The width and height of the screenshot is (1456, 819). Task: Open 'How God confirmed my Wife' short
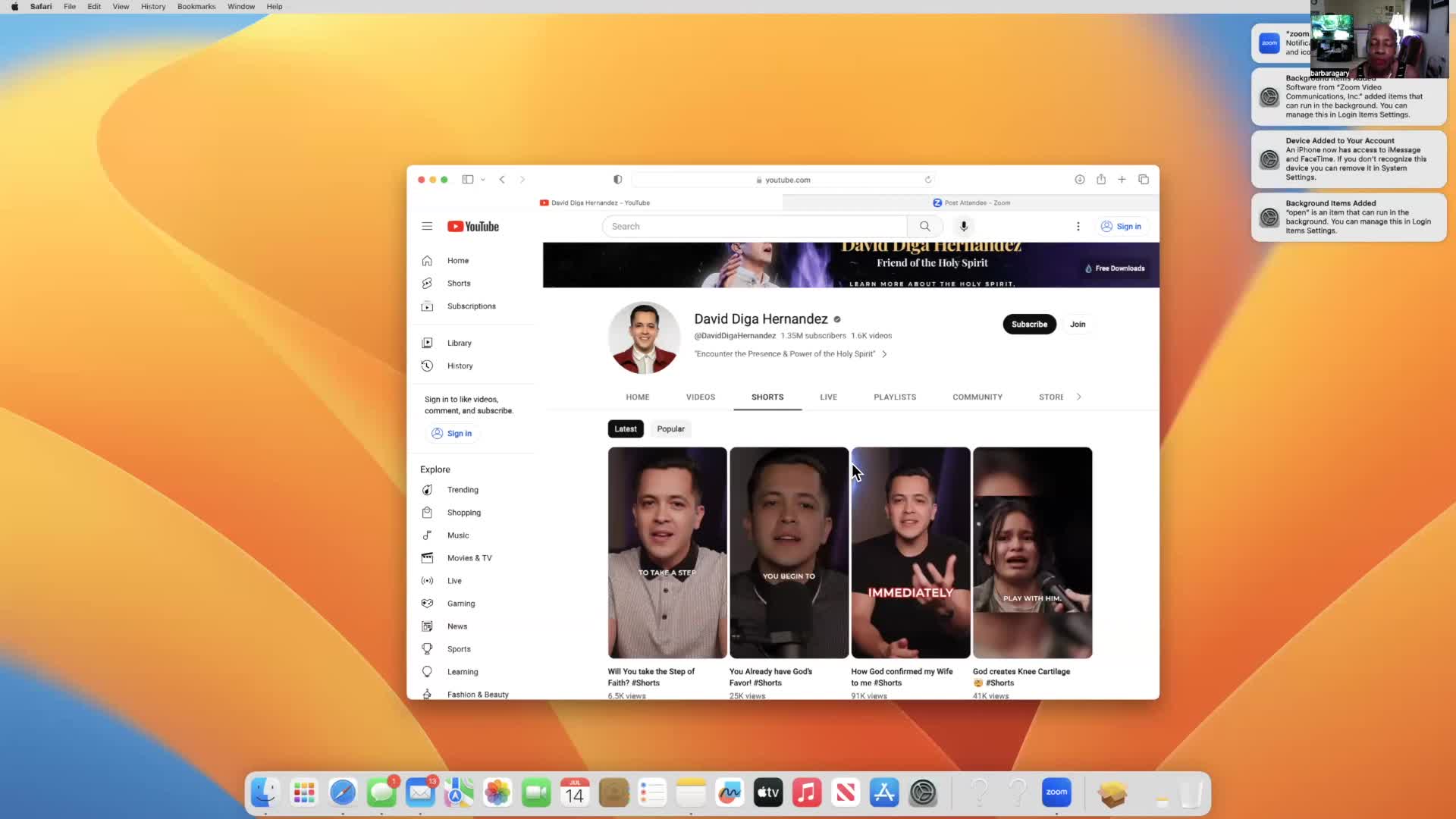point(911,553)
